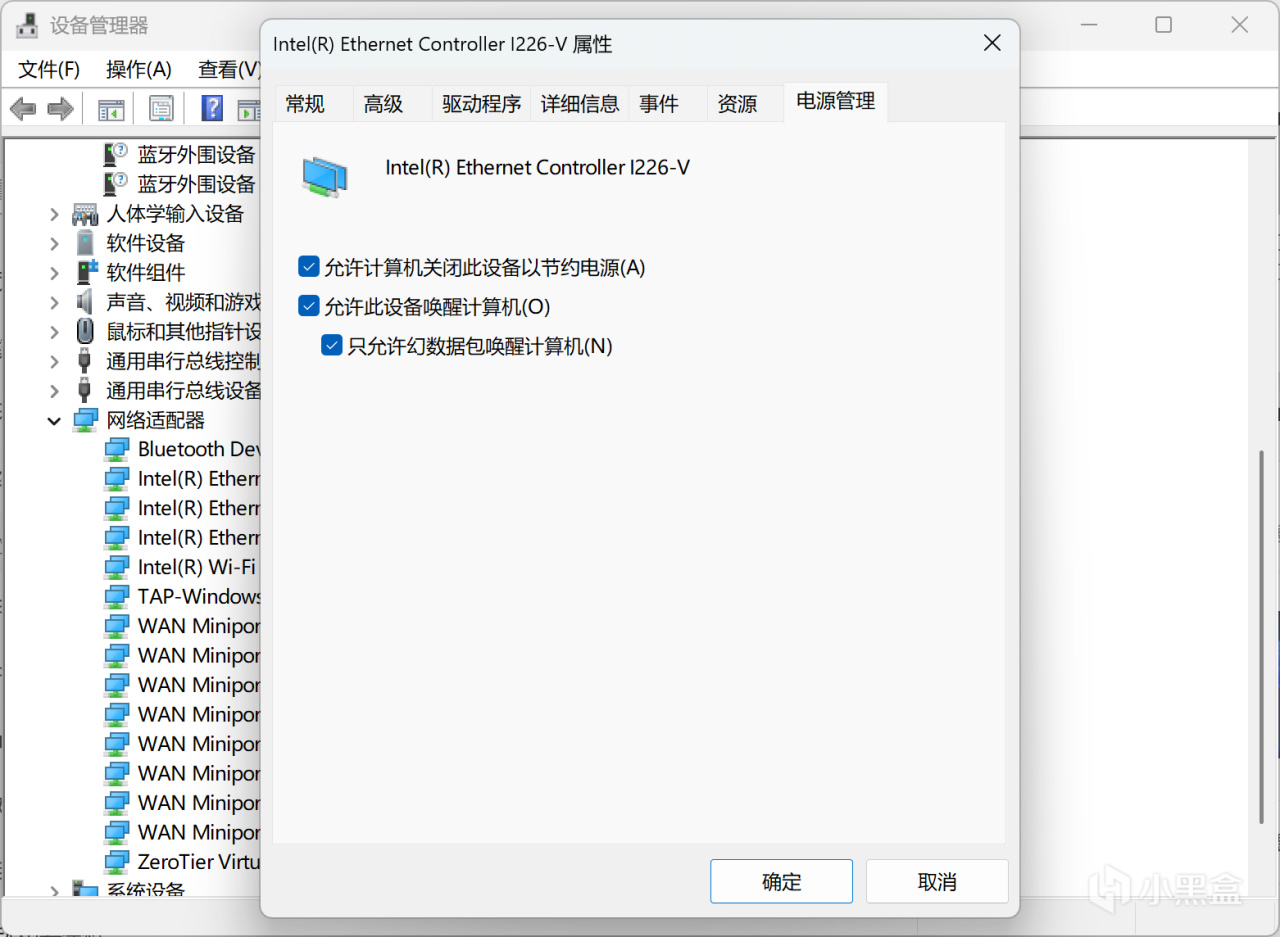Expand the 人体学输入设备 tree node
1280x937 pixels.
click(x=55, y=214)
